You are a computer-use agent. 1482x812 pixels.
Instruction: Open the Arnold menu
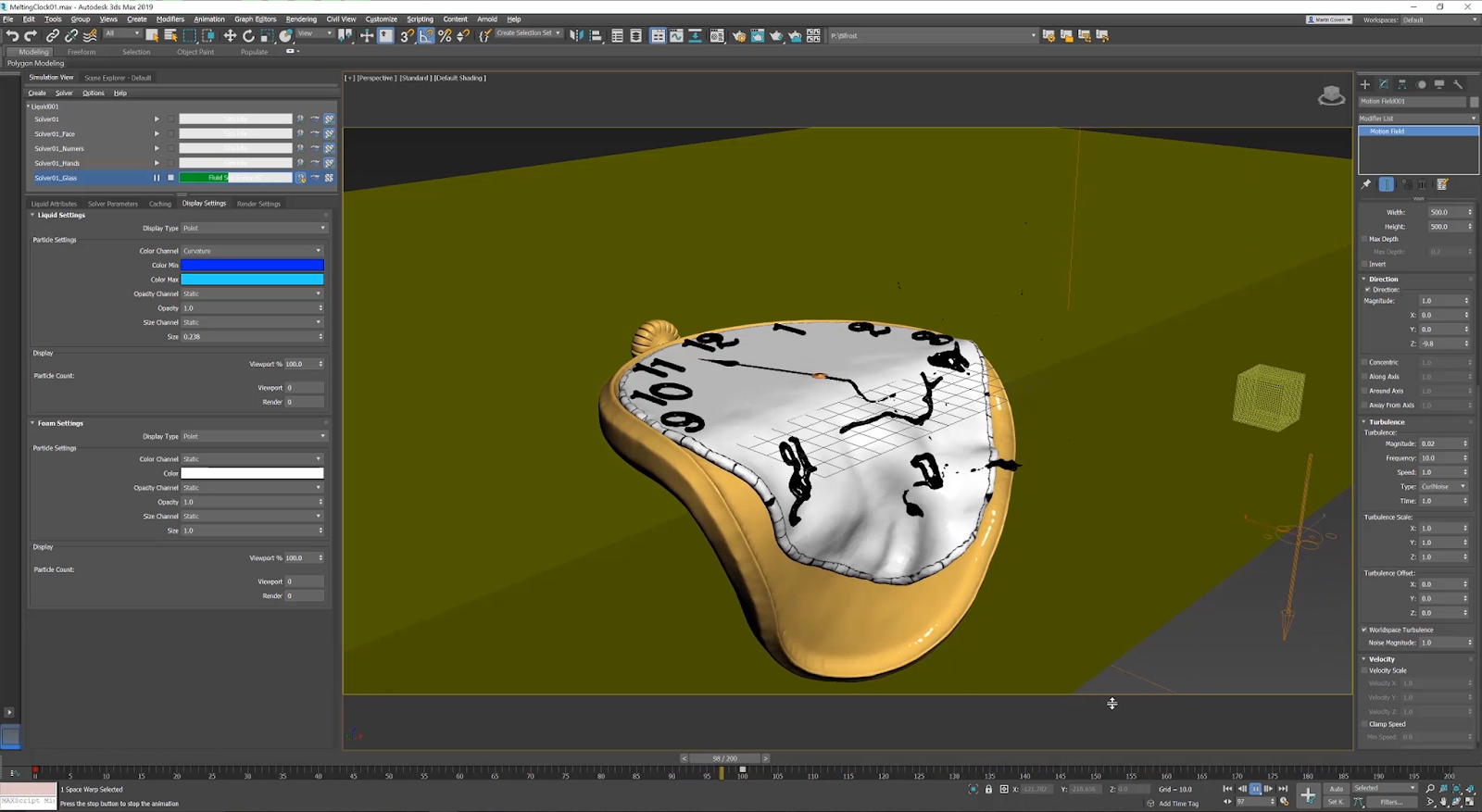487,19
